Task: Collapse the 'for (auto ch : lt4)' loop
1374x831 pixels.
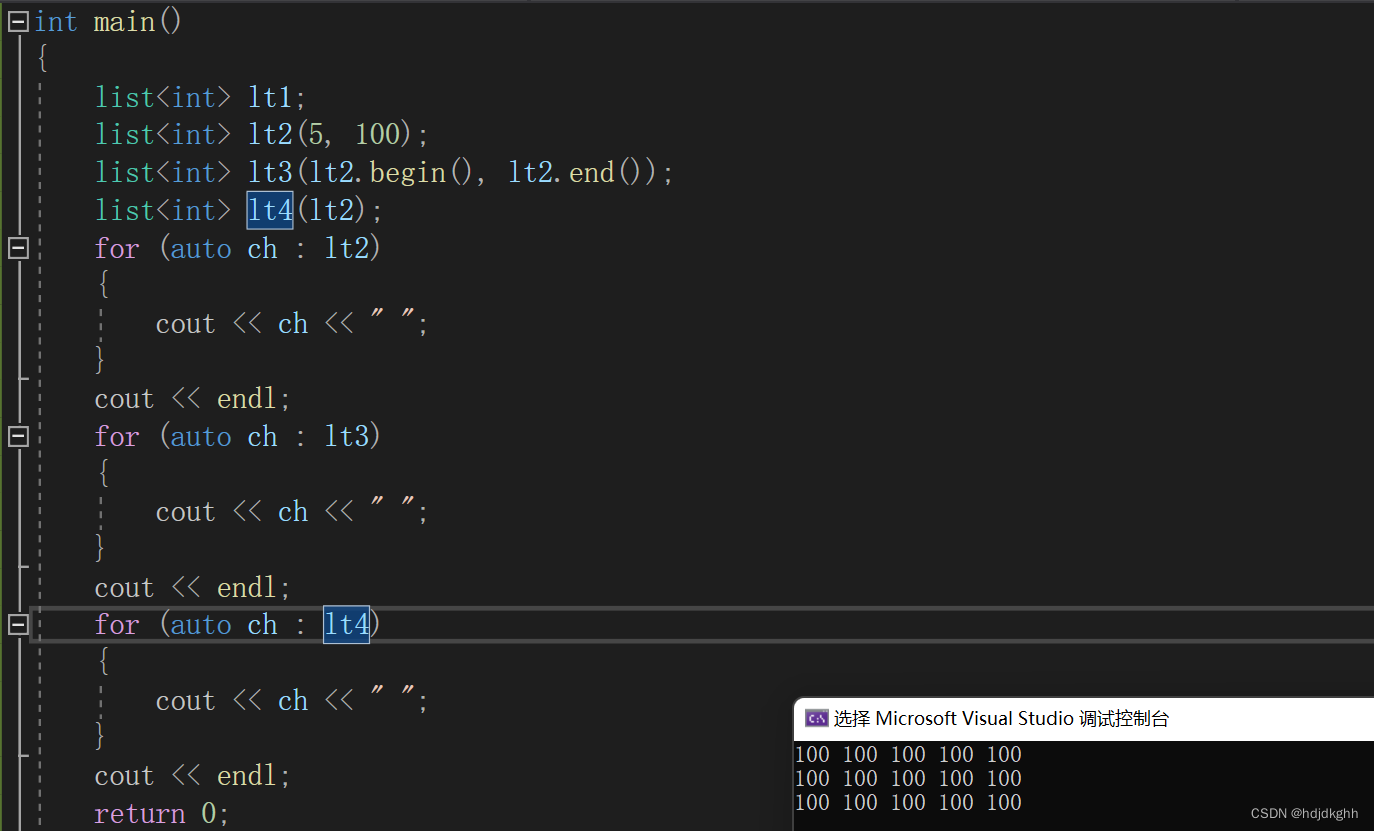Action: [x=18, y=624]
